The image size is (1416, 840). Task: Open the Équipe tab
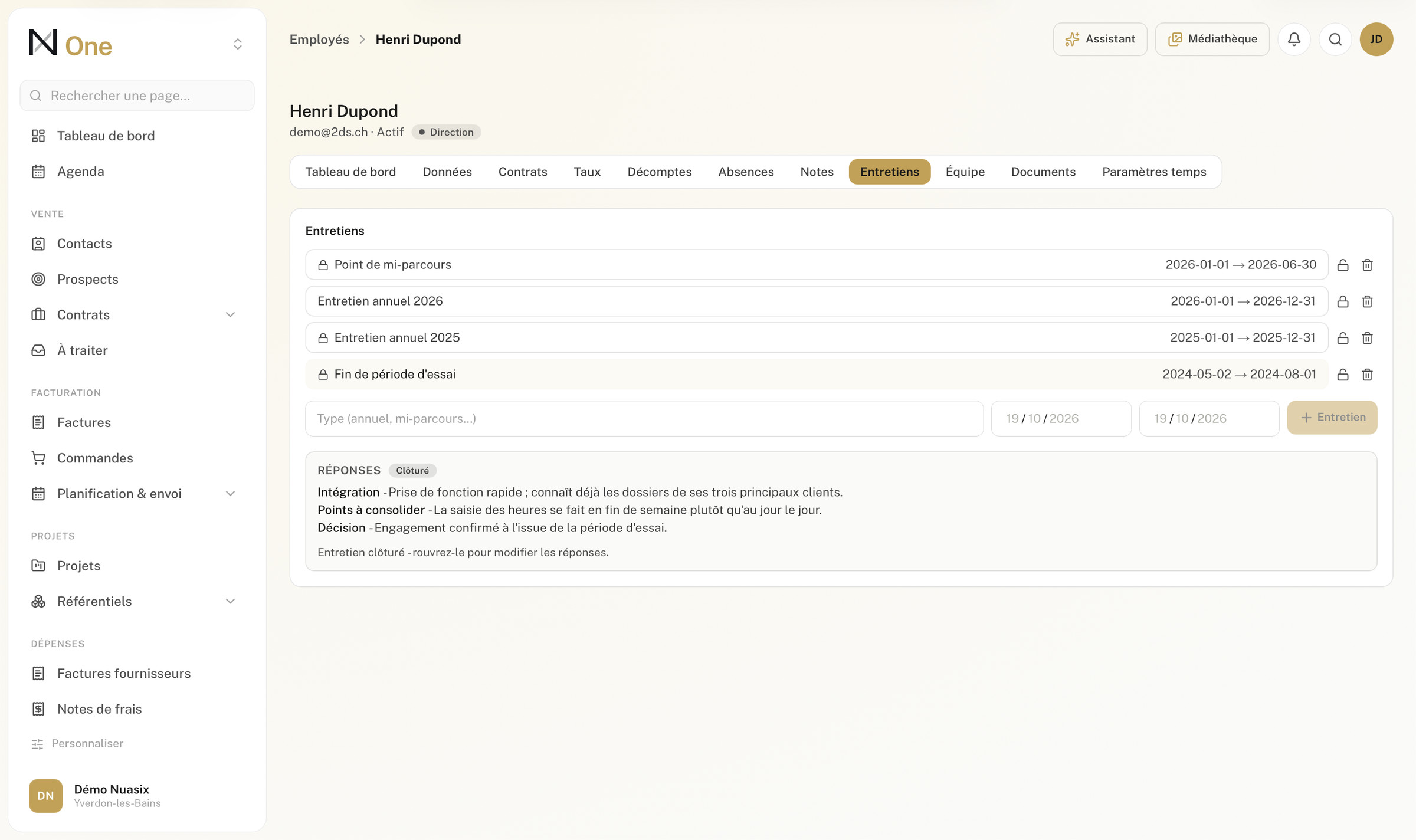[x=965, y=172]
